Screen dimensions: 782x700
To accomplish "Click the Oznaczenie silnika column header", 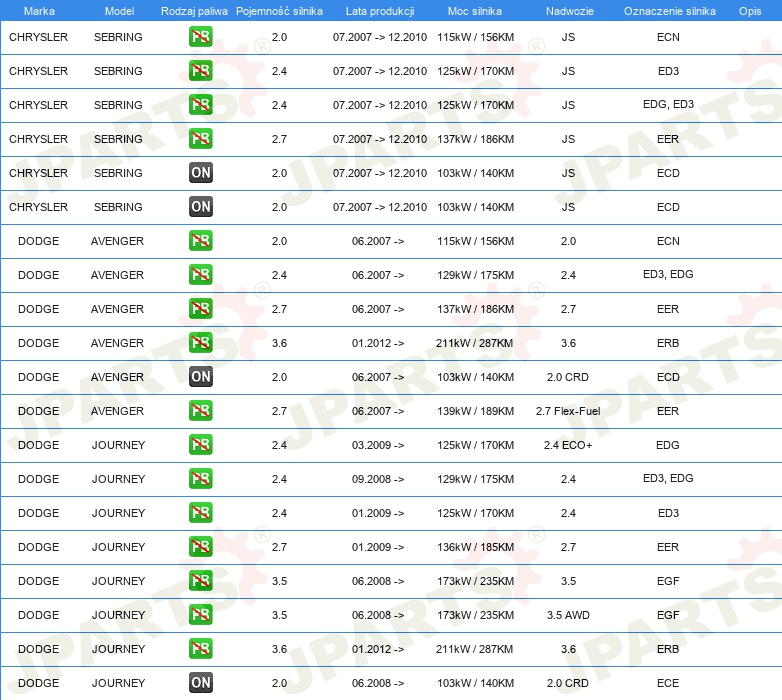I will point(669,11).
